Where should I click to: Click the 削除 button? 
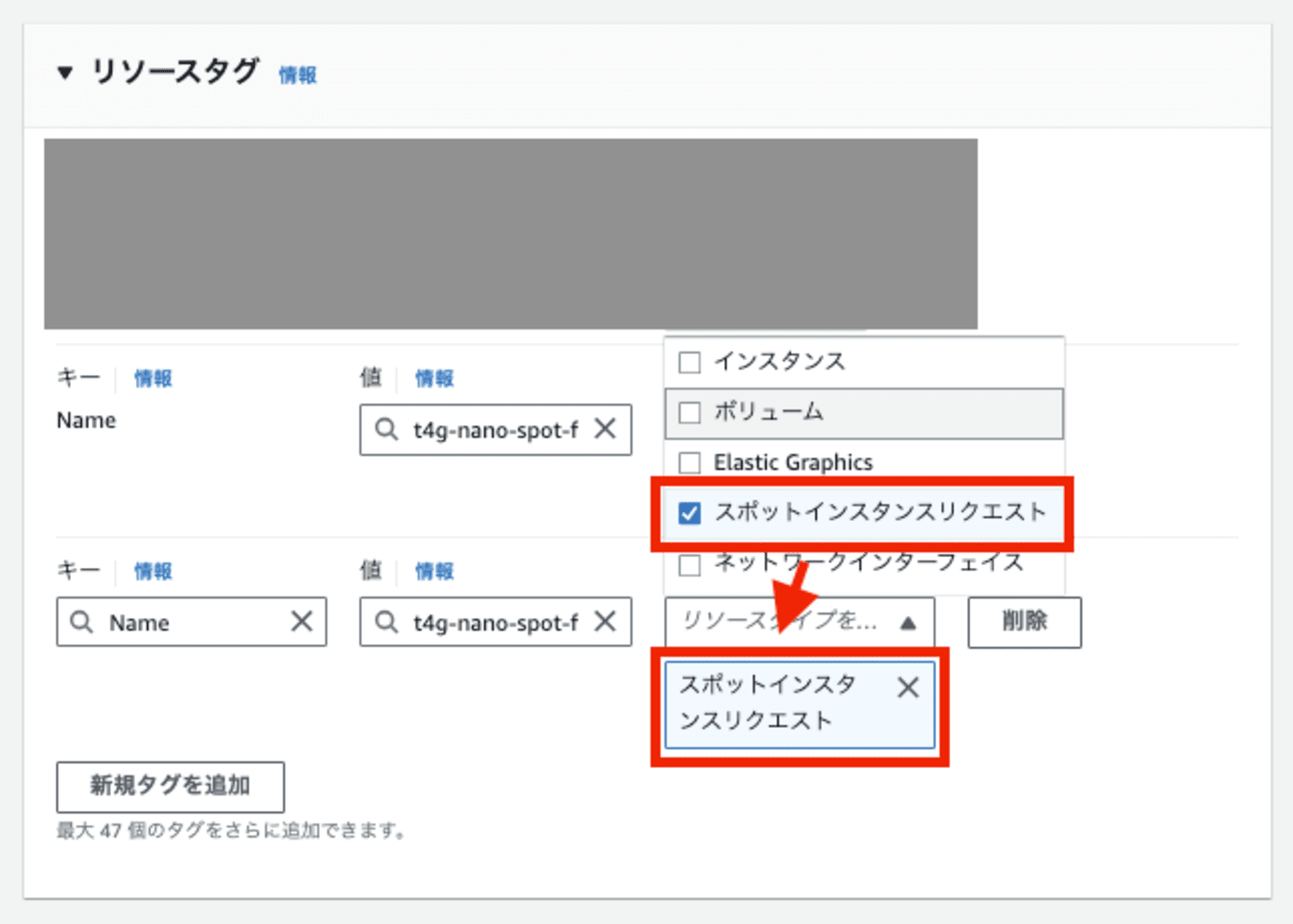click(1024, 622)
